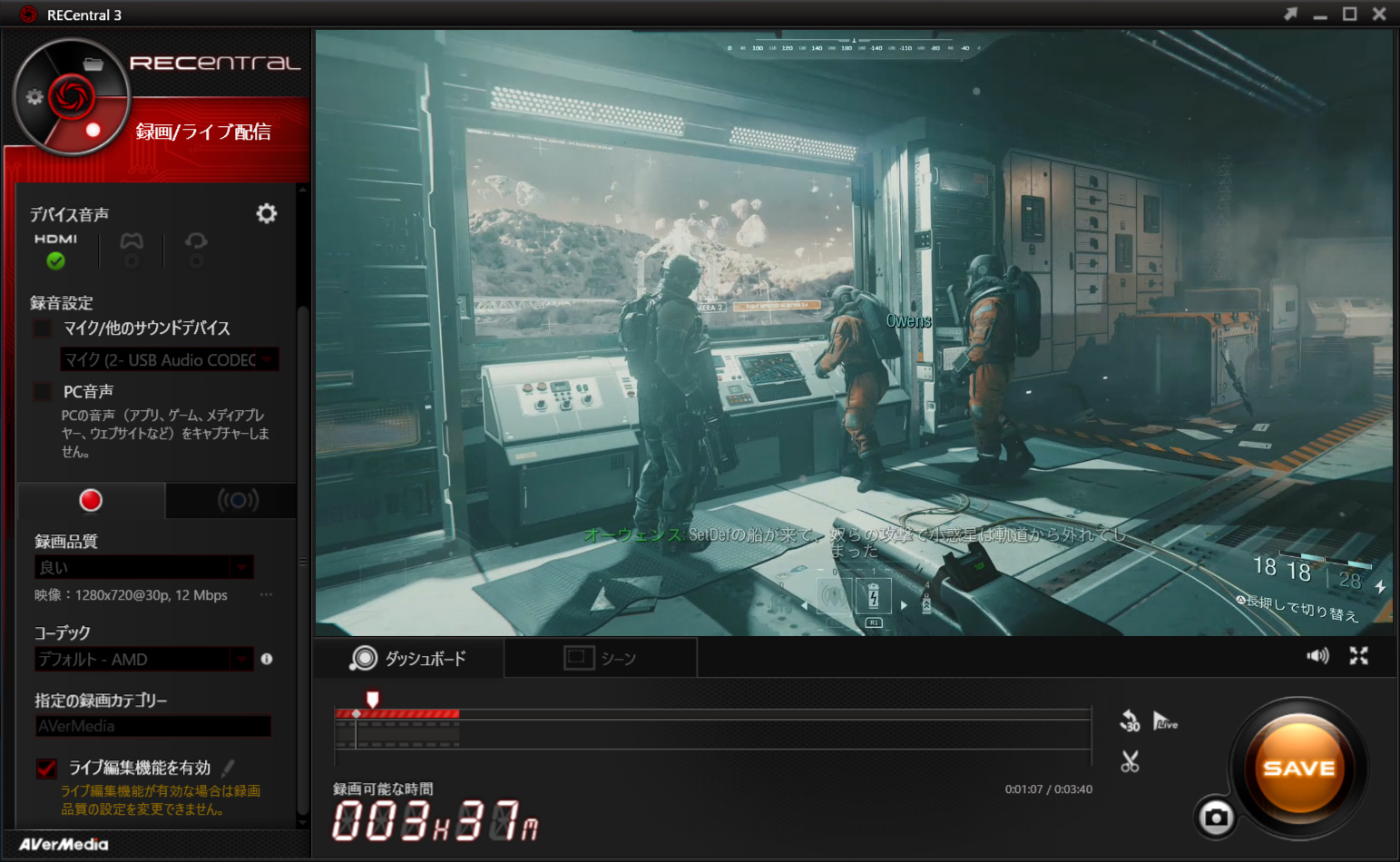Open device audio settings gear
The image size is (1400, 862).
click(266, 213)
